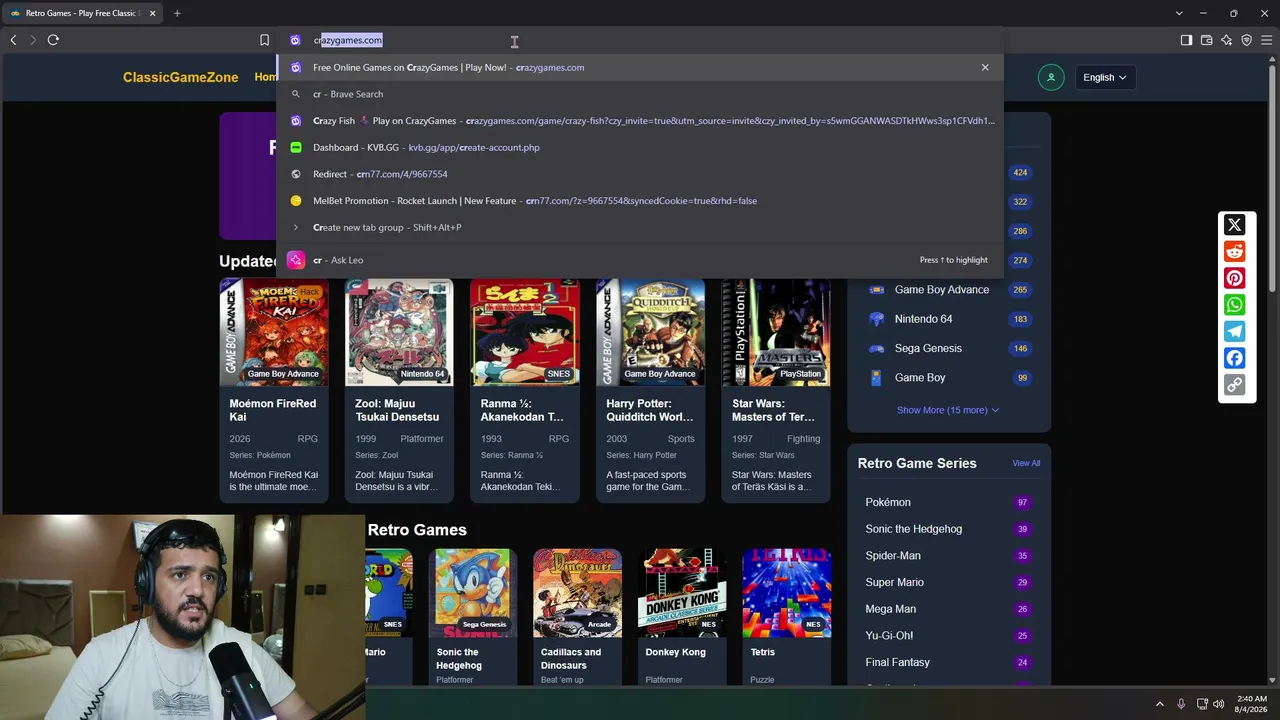Share the page on X

point(1235,225)
